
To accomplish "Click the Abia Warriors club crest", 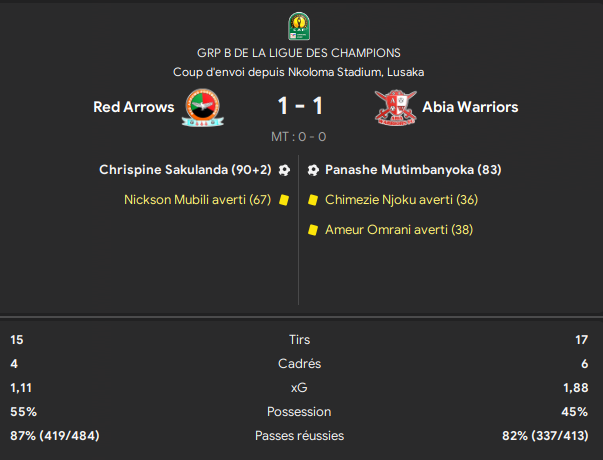I will [396, 108].
